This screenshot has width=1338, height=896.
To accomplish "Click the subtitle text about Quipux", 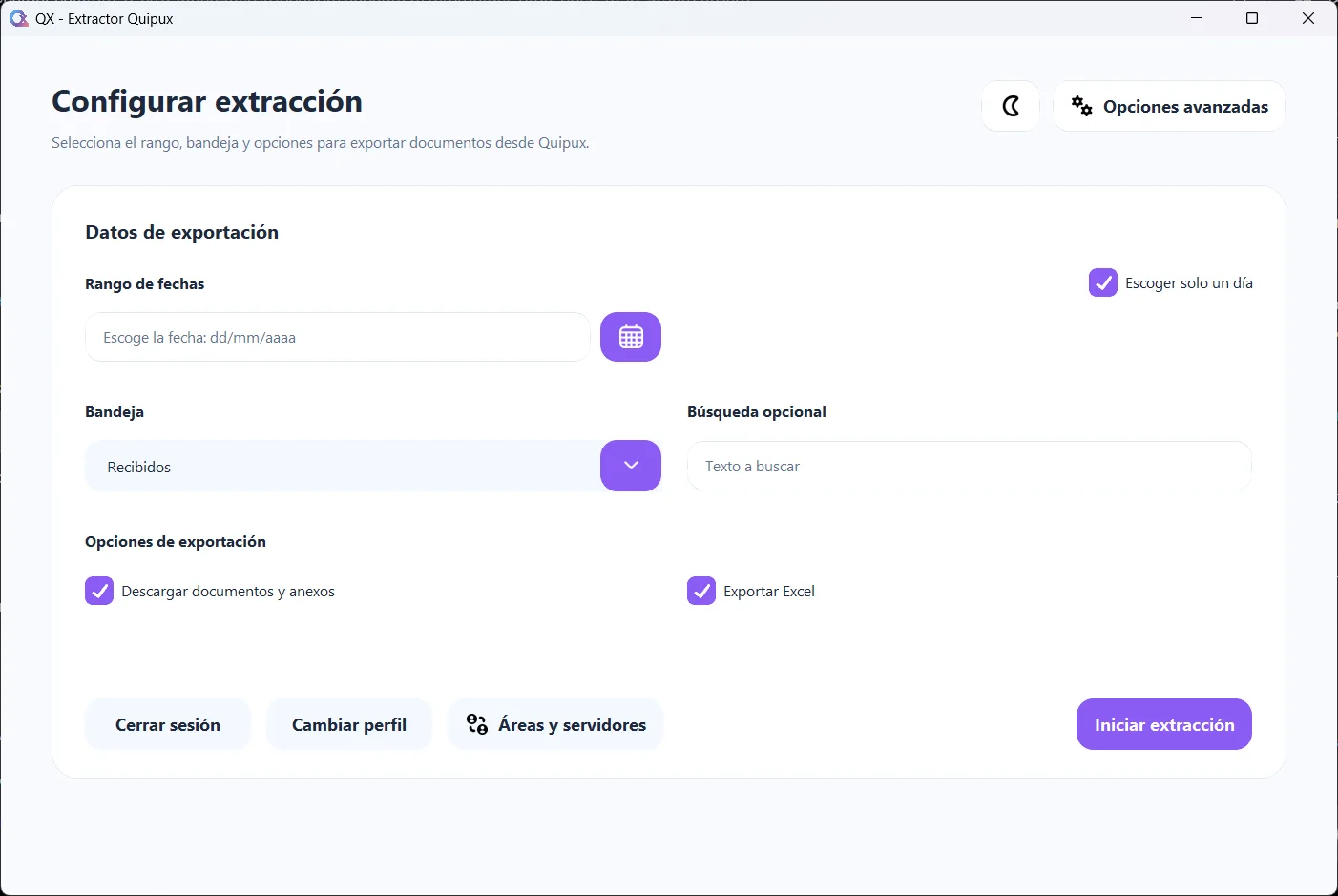I will point(321,143).
